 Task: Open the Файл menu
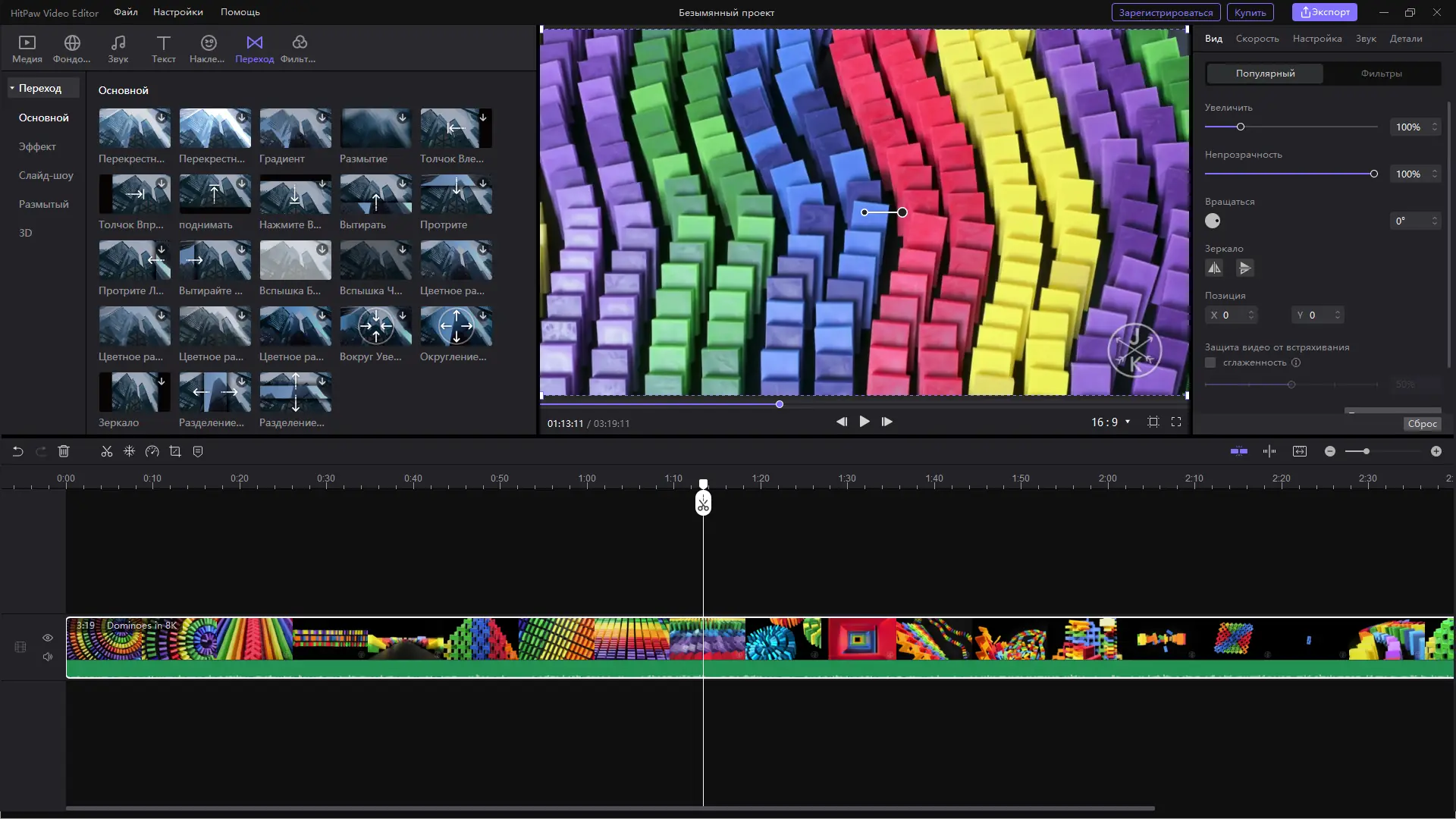[126, 12]
